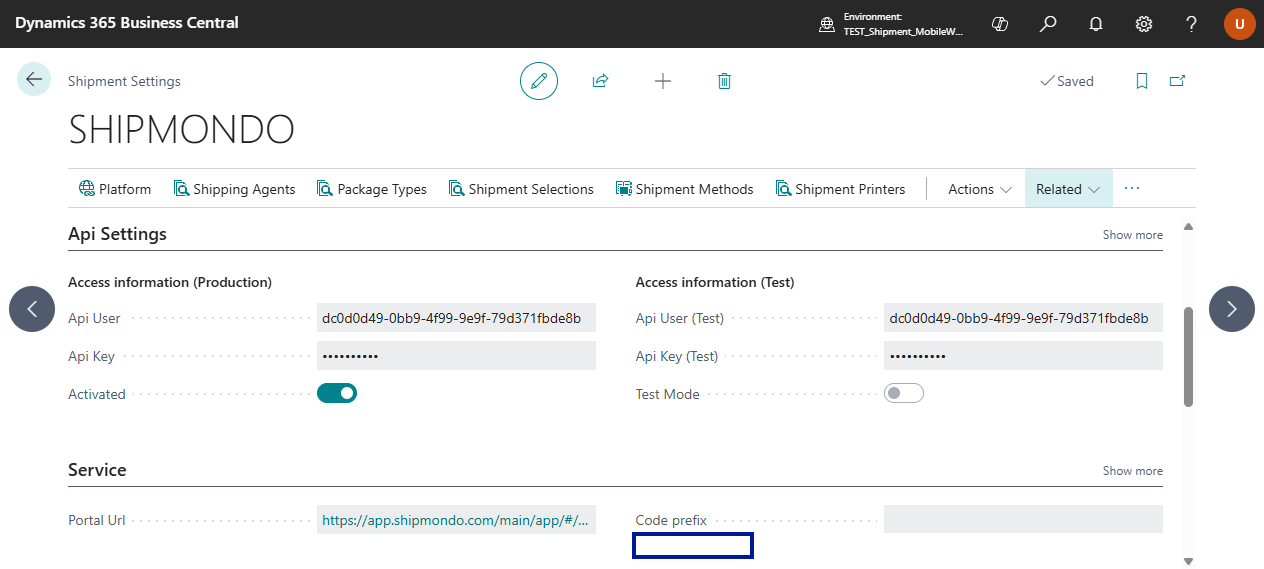Click the Api User (Test) field
This screenshot has width=1264, height=569.
tap(1023, 319)
